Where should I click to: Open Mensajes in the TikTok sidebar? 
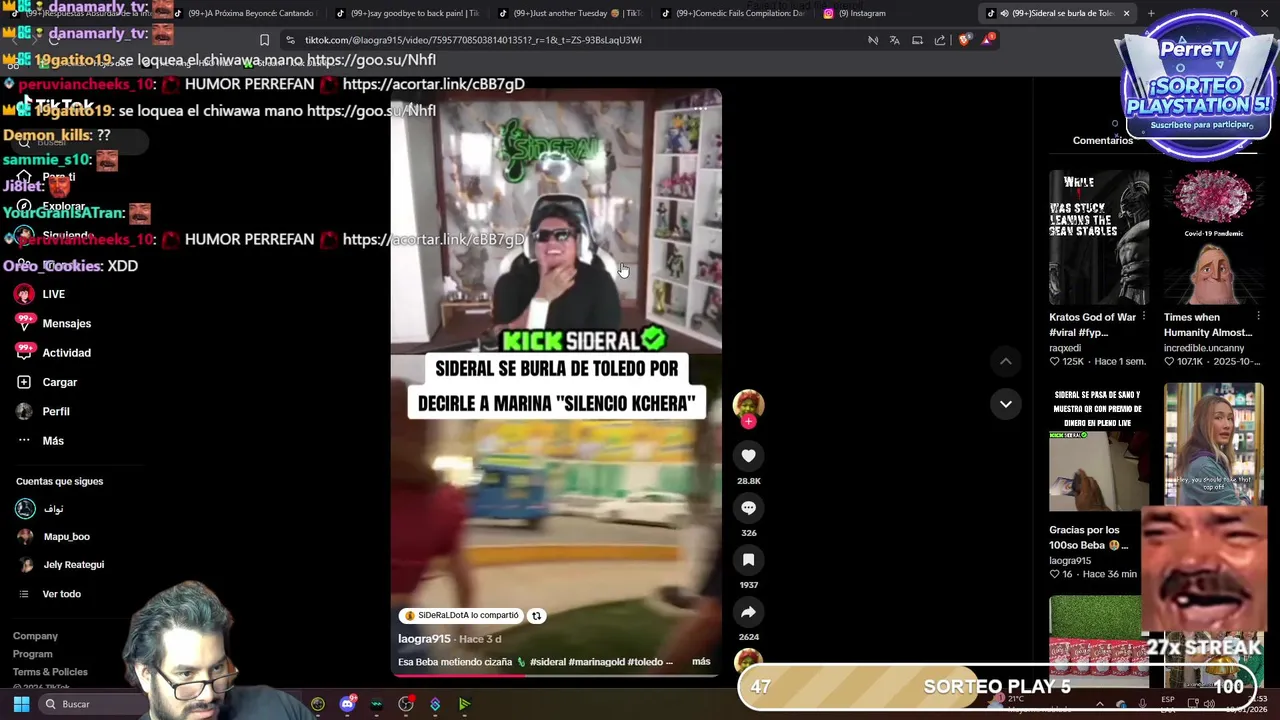click(66, 323)
